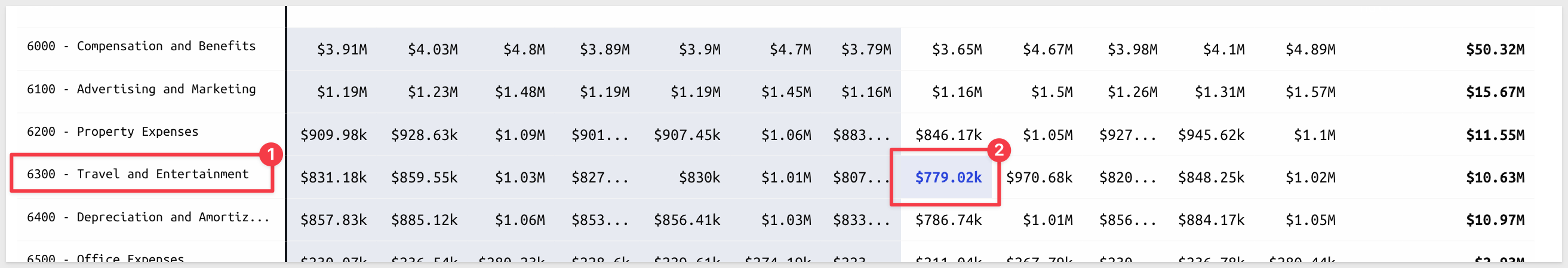Viewport: 1568px width, 268px height.
Task: Click the $50.32M total for Compensation
Action: (1495, 50)
